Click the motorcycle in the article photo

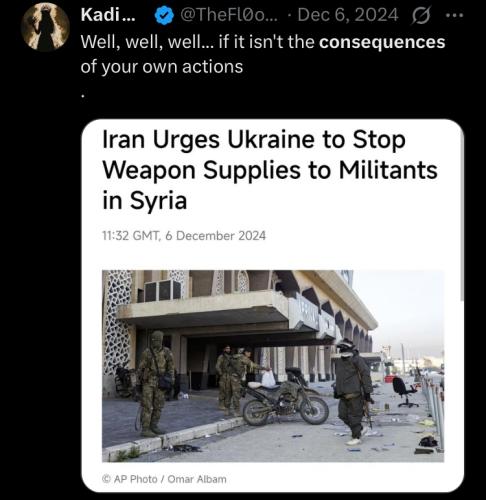286,397
